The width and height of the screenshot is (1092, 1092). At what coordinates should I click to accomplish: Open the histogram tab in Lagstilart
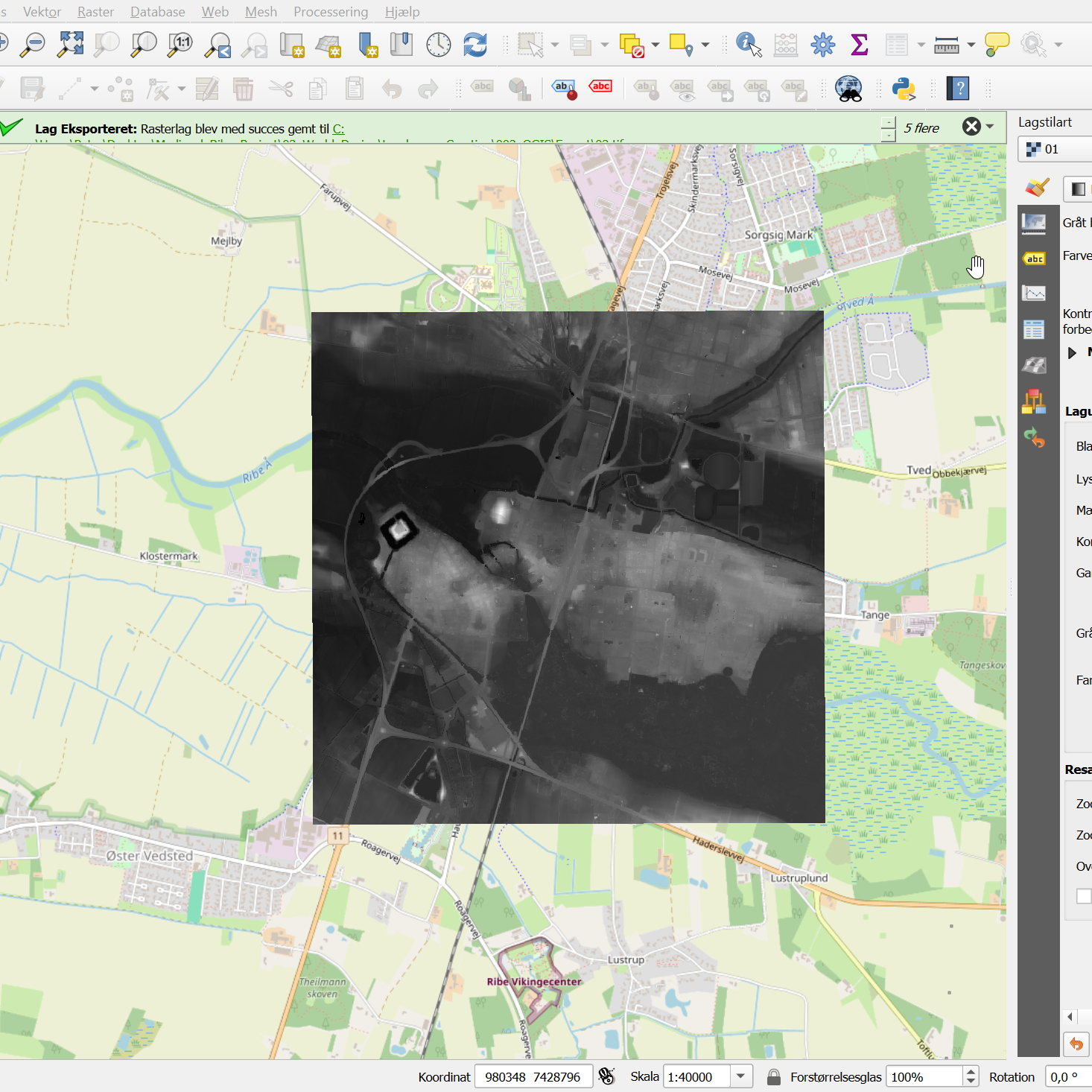[x=1035, y=293]
